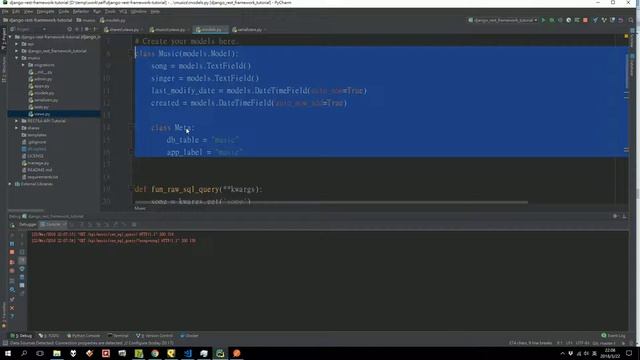Open Search Everywhere magnifier icon

pyautogui.click(x=631, y=20)
